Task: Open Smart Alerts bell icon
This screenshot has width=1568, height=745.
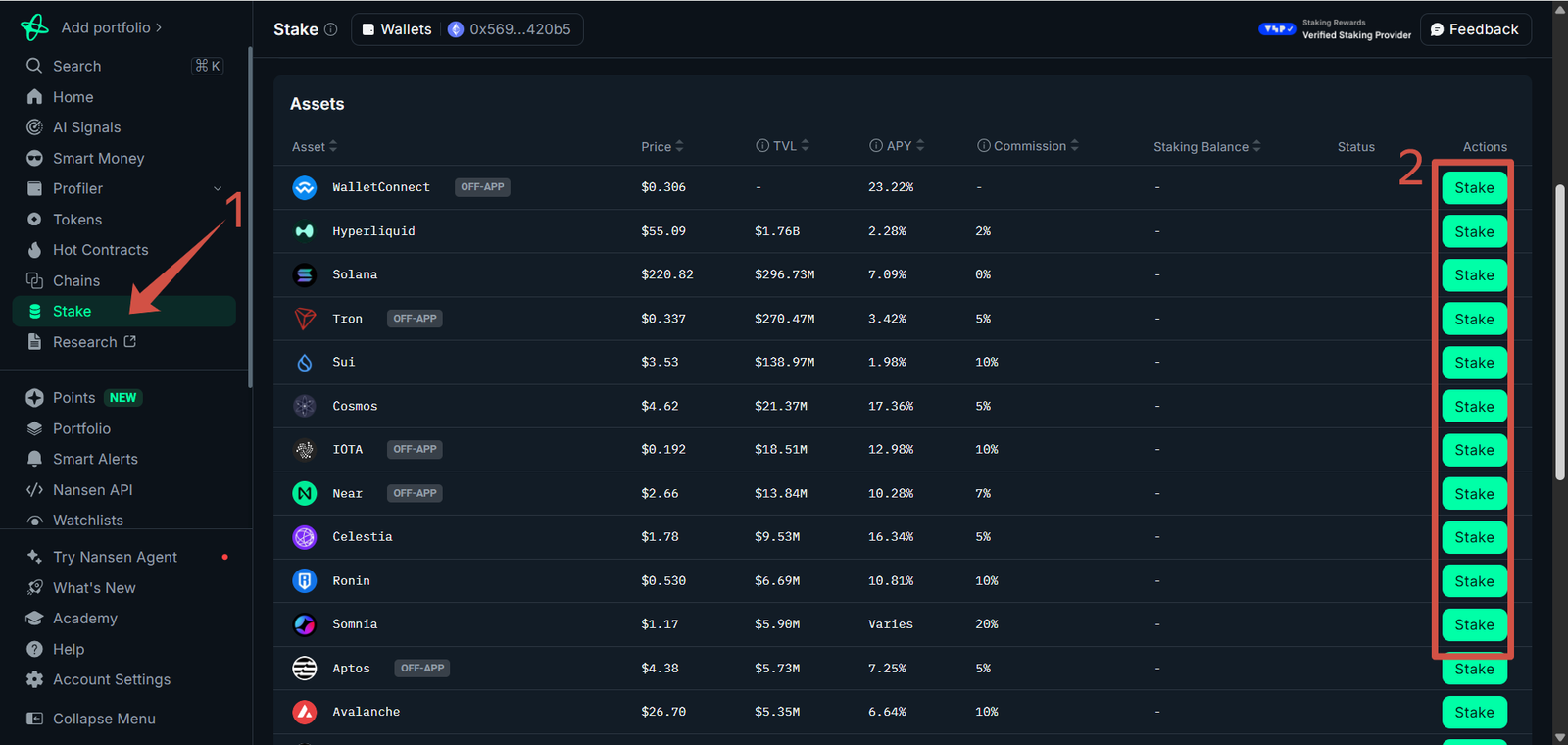Action: 35,459
